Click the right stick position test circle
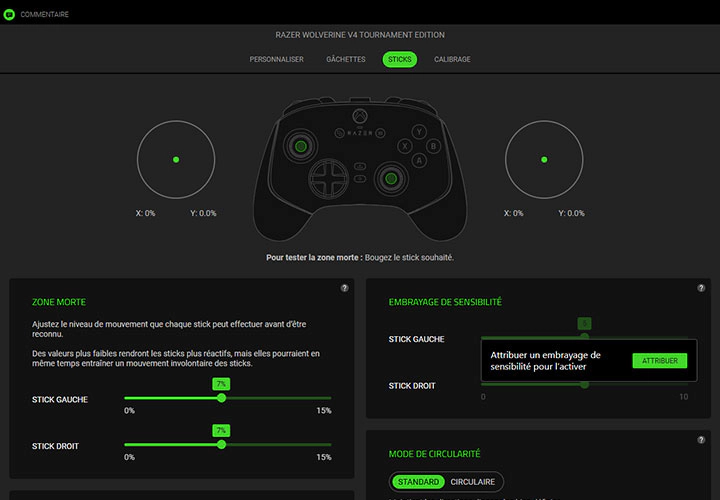Image resolution: width=720 pixels, height=500 pixels. [544, 160]
